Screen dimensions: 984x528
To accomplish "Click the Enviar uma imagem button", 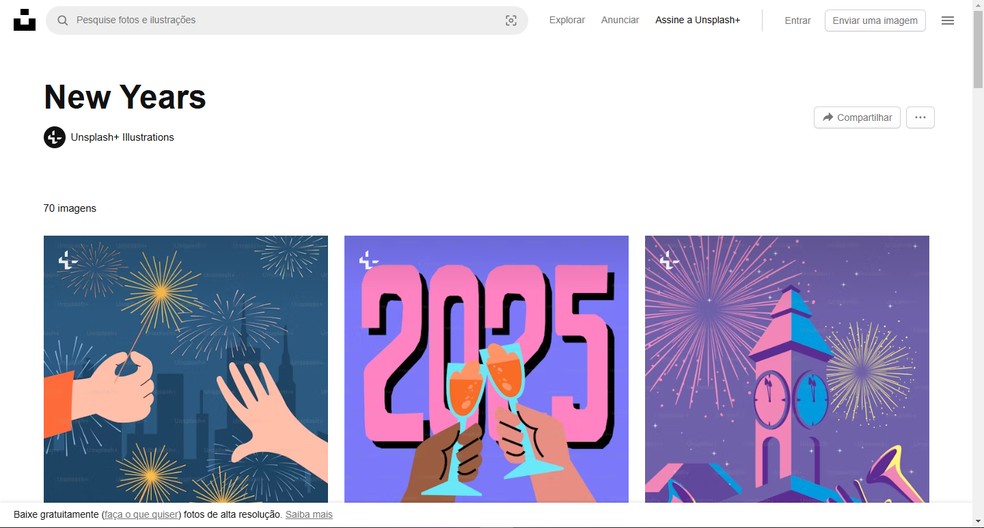I will point(875,20).
